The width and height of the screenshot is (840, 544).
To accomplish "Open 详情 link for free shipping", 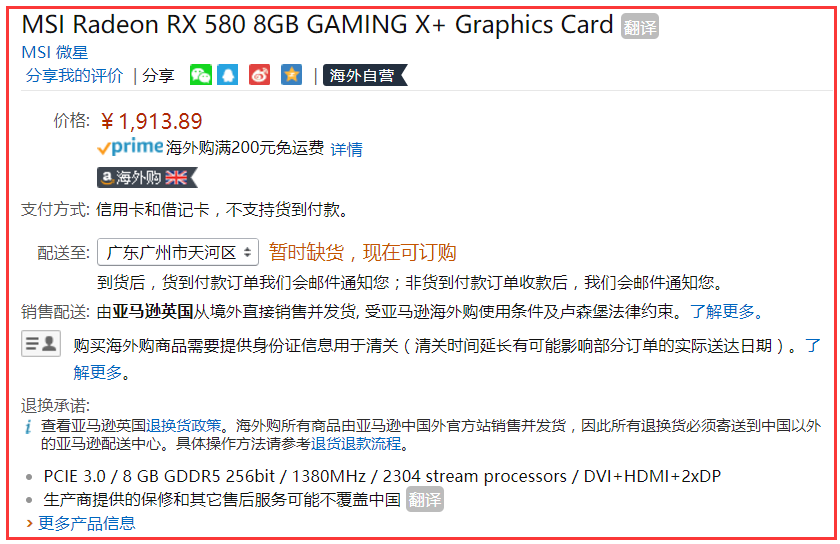I will [x=346, y=149].
